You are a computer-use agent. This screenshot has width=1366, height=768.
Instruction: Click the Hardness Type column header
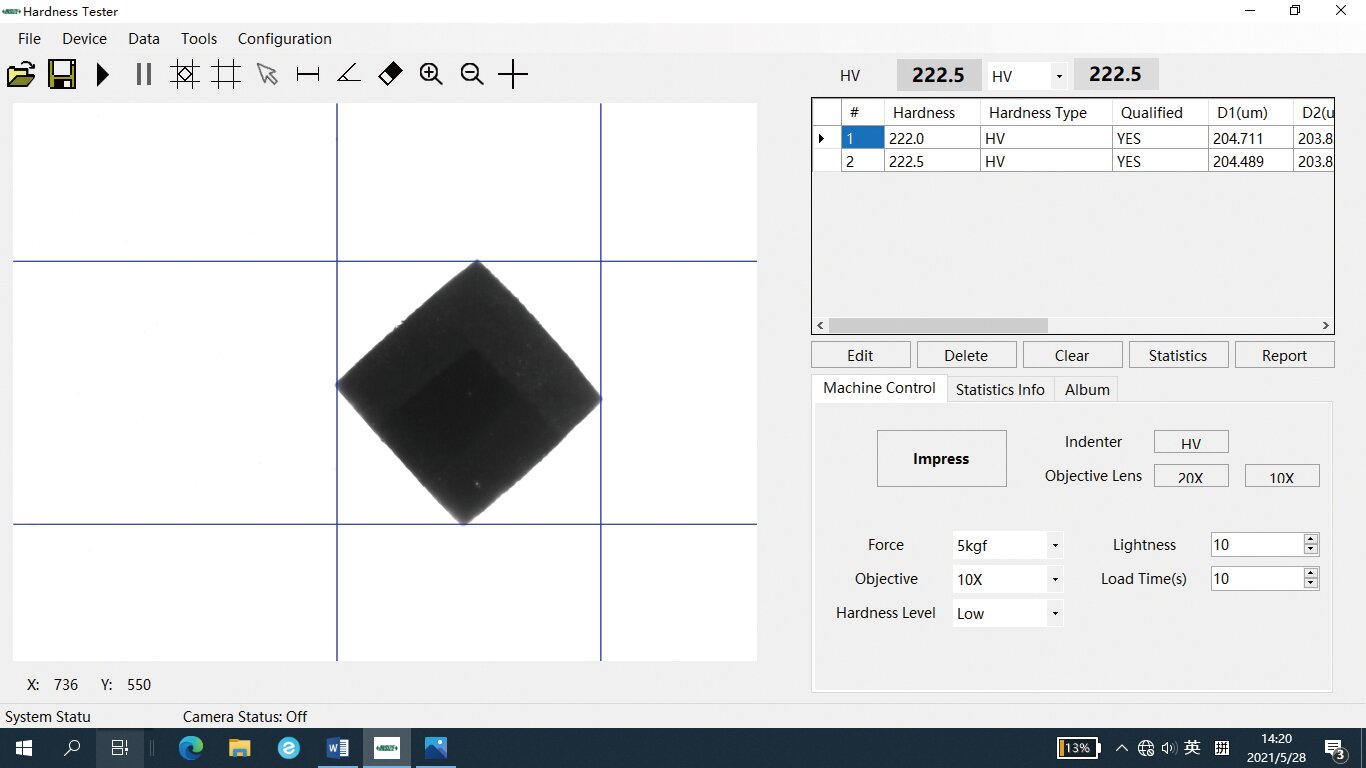point(1046,113)
